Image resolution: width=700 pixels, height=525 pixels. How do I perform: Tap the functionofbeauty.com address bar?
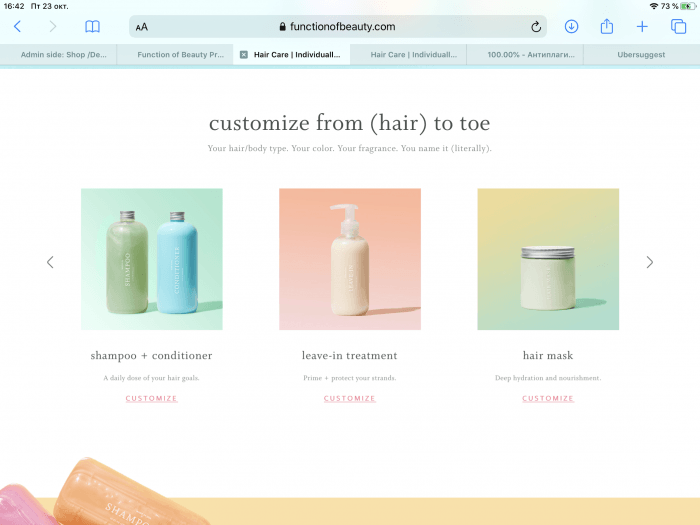338,27
